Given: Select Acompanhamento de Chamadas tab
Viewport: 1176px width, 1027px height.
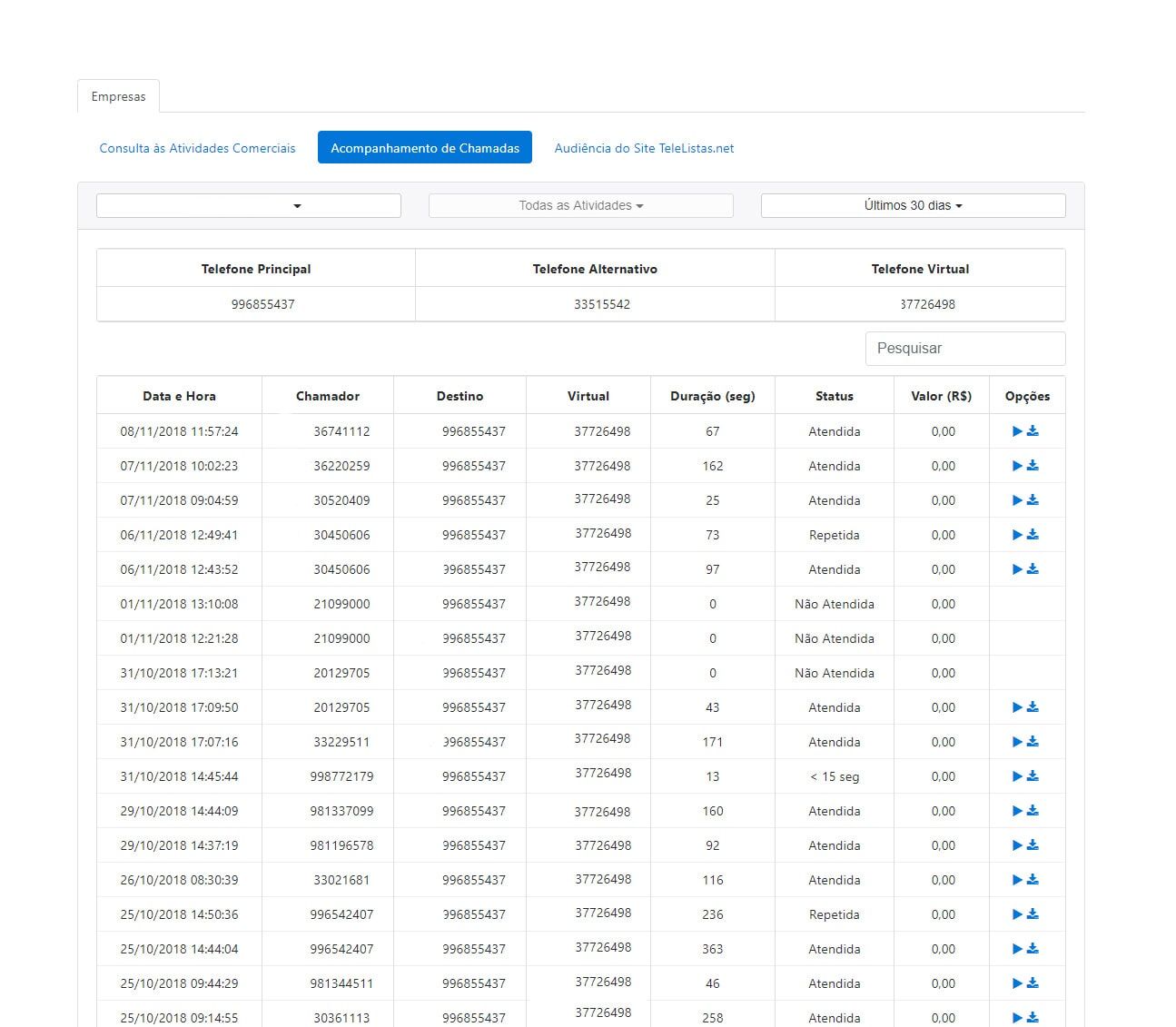Looking at the screenshot, I should (424, 148).
